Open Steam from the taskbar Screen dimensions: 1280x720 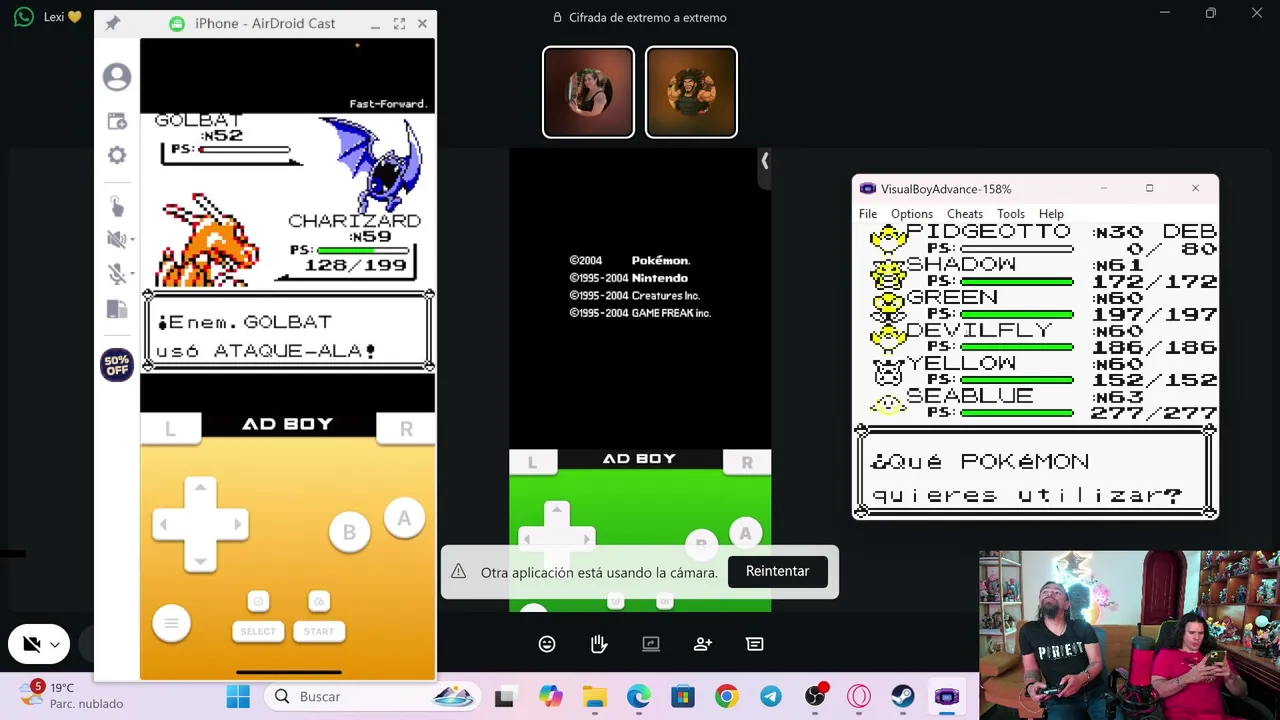[902, 697]
